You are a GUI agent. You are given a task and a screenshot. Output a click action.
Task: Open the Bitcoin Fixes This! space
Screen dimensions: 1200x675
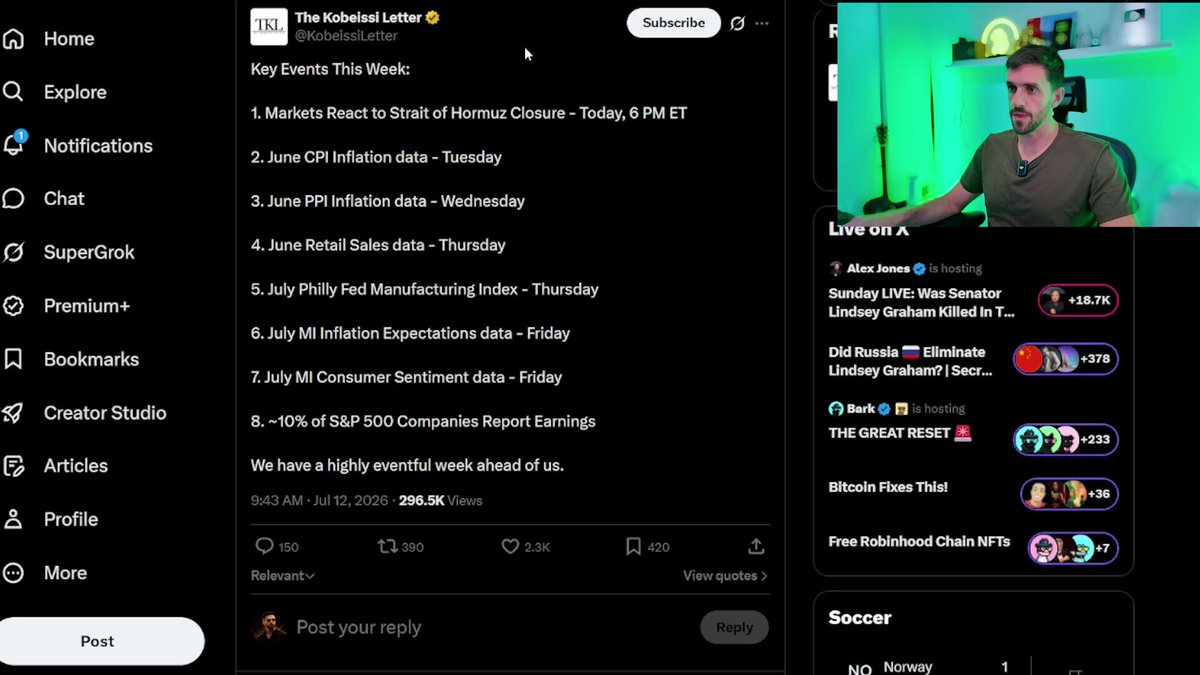(888, 487)
